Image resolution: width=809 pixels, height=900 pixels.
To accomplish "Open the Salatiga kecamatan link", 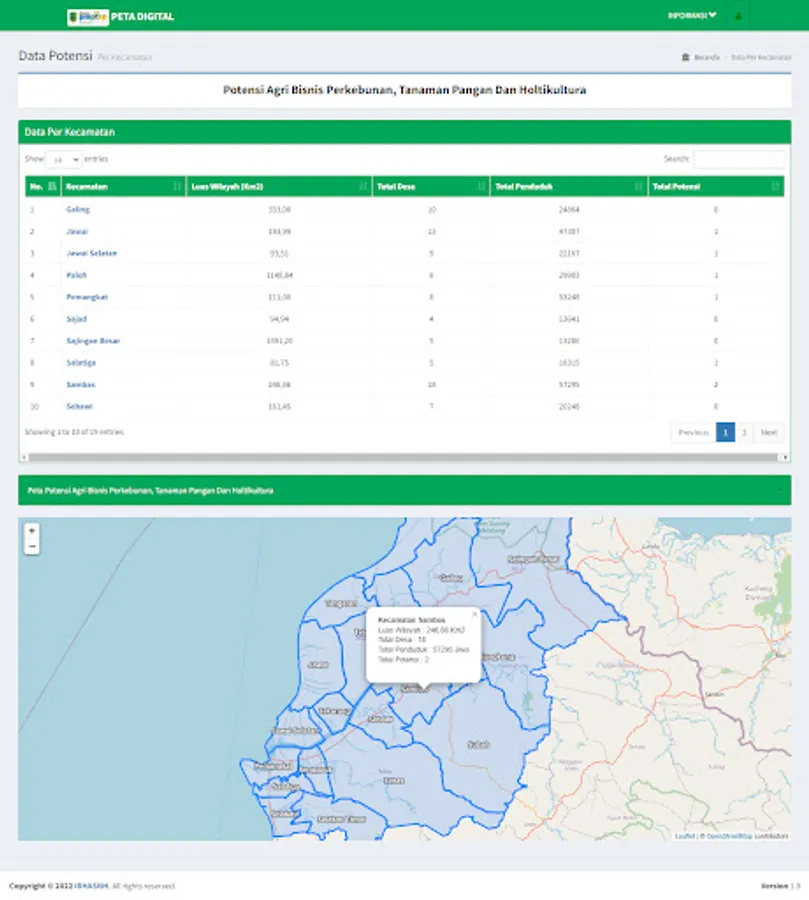I will click(x=81, y=363).
